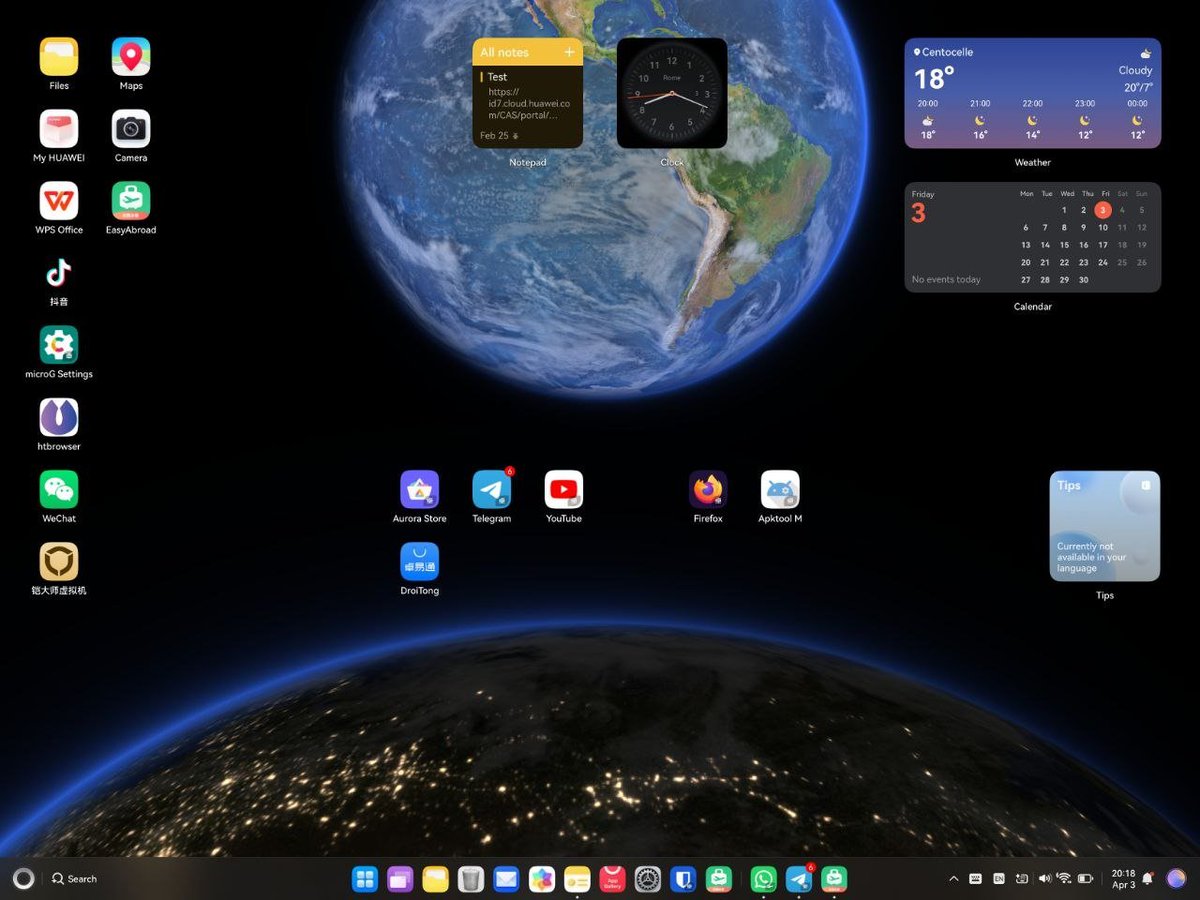Image resolution: width=1200 pixels, height=900 pixels.
Task: Open the Gallery app in dock
Action: click(542, 879)
